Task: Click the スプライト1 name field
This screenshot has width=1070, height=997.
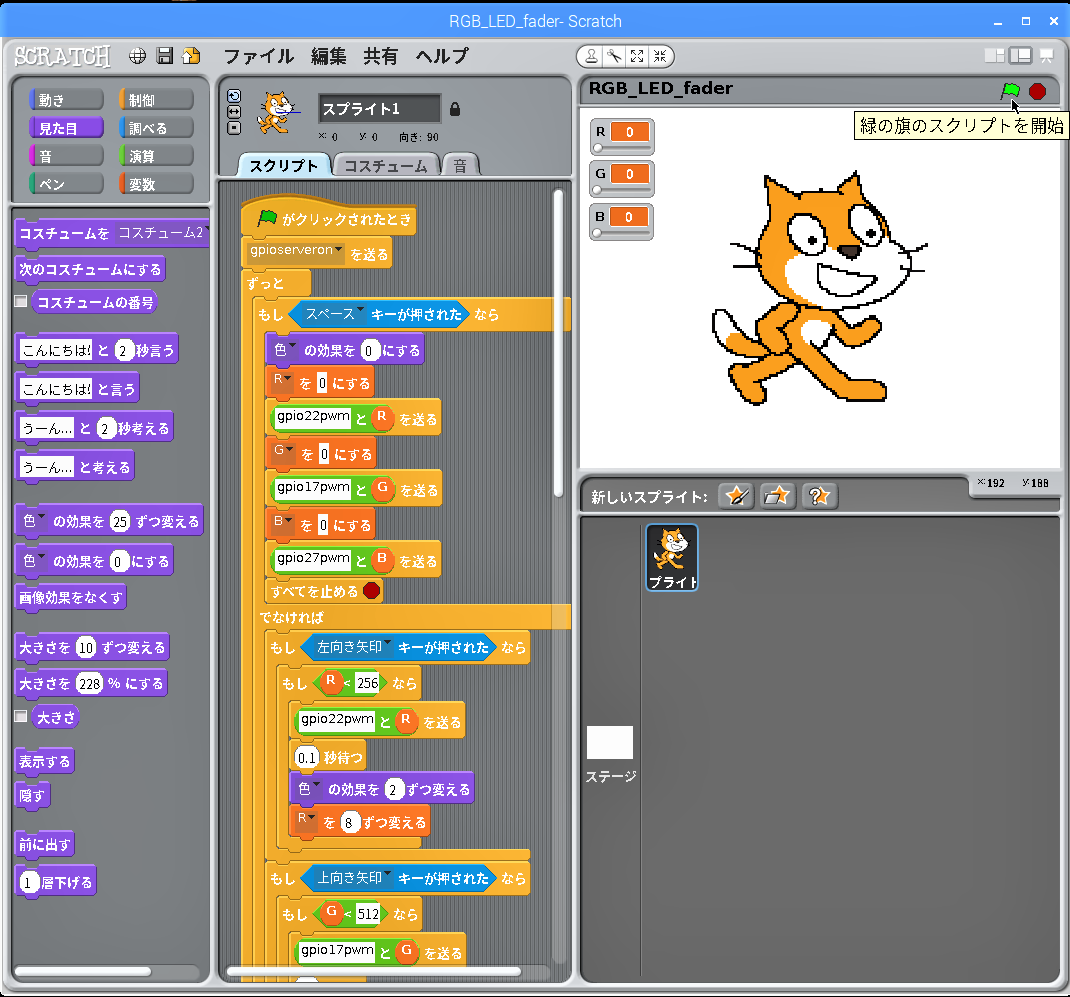Action: coord(379,109)
